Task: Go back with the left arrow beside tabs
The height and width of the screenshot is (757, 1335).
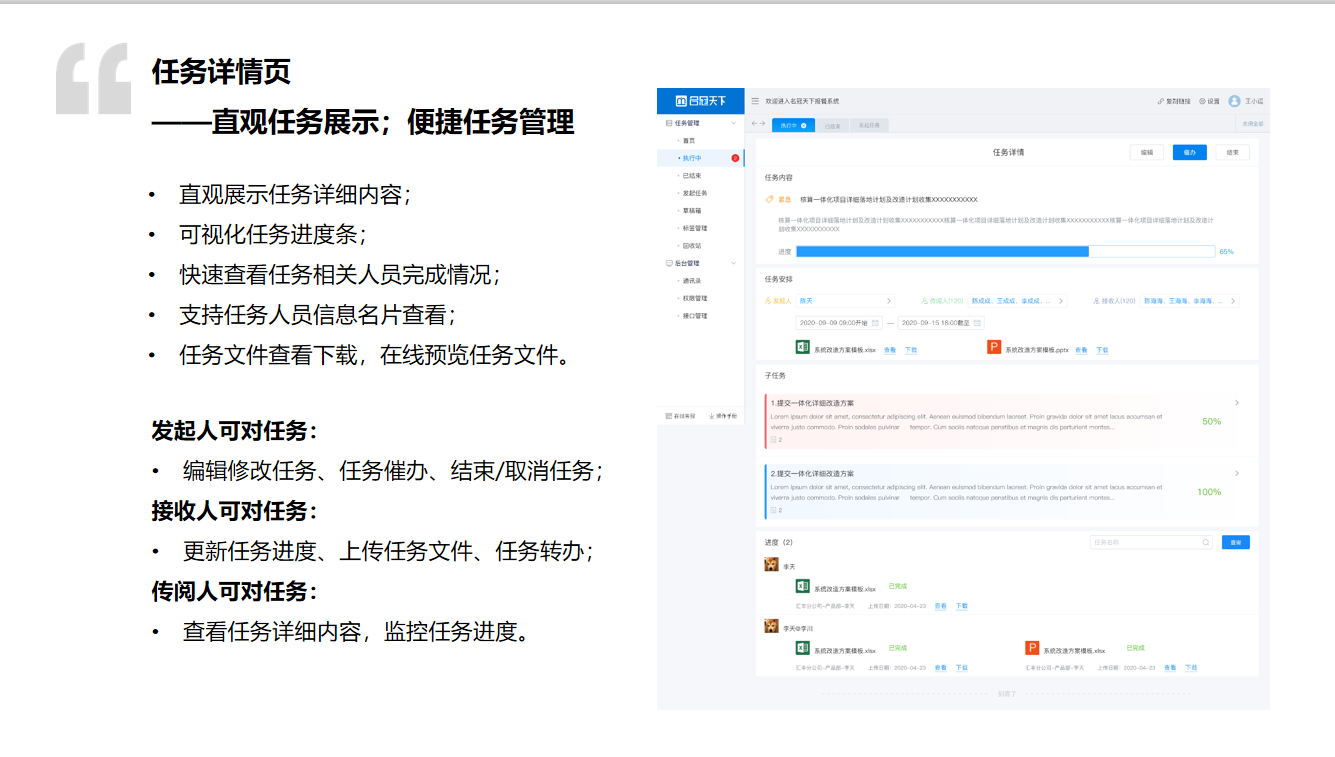Action: tap(754, 124)
